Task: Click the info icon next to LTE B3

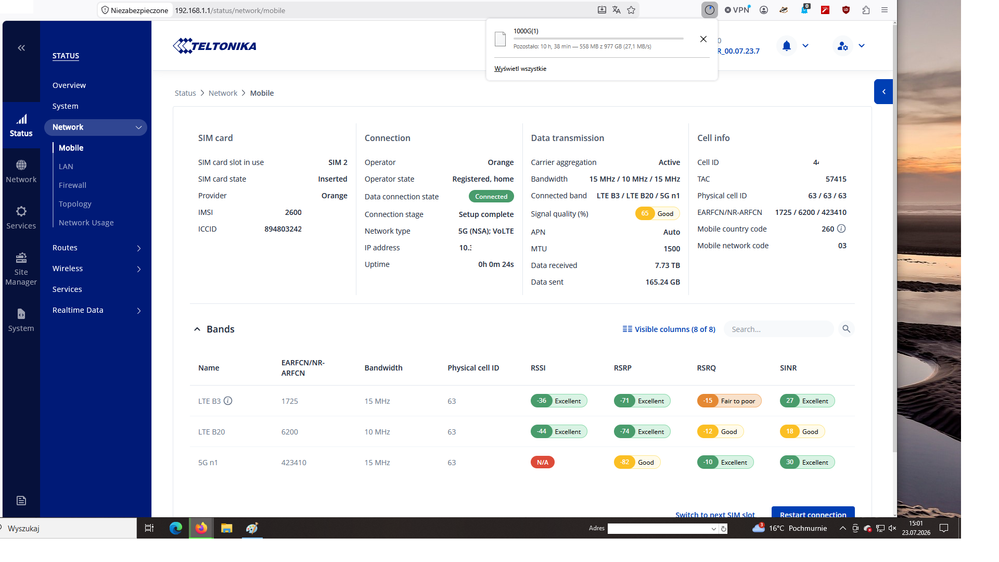Action: click(228, 401)
